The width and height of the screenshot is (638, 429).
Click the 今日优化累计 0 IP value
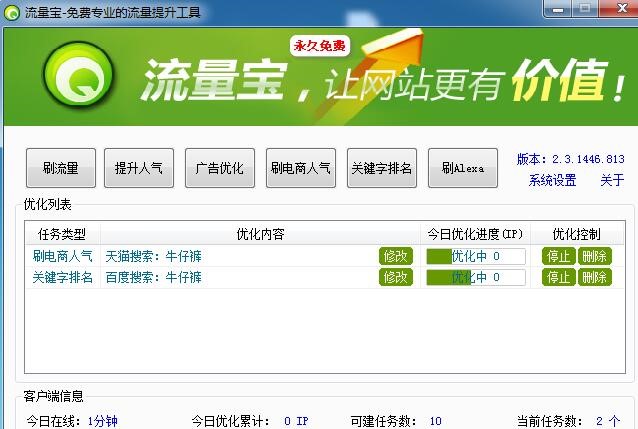pos(296,421)
